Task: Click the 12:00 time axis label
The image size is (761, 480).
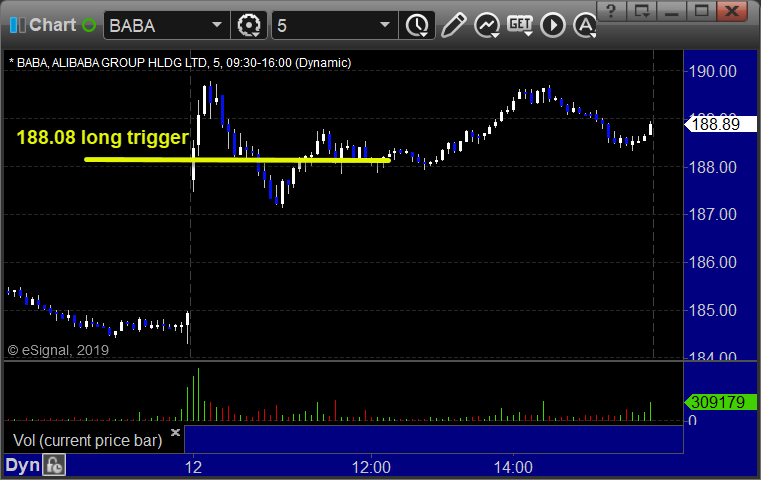Action: pos(371,467)
